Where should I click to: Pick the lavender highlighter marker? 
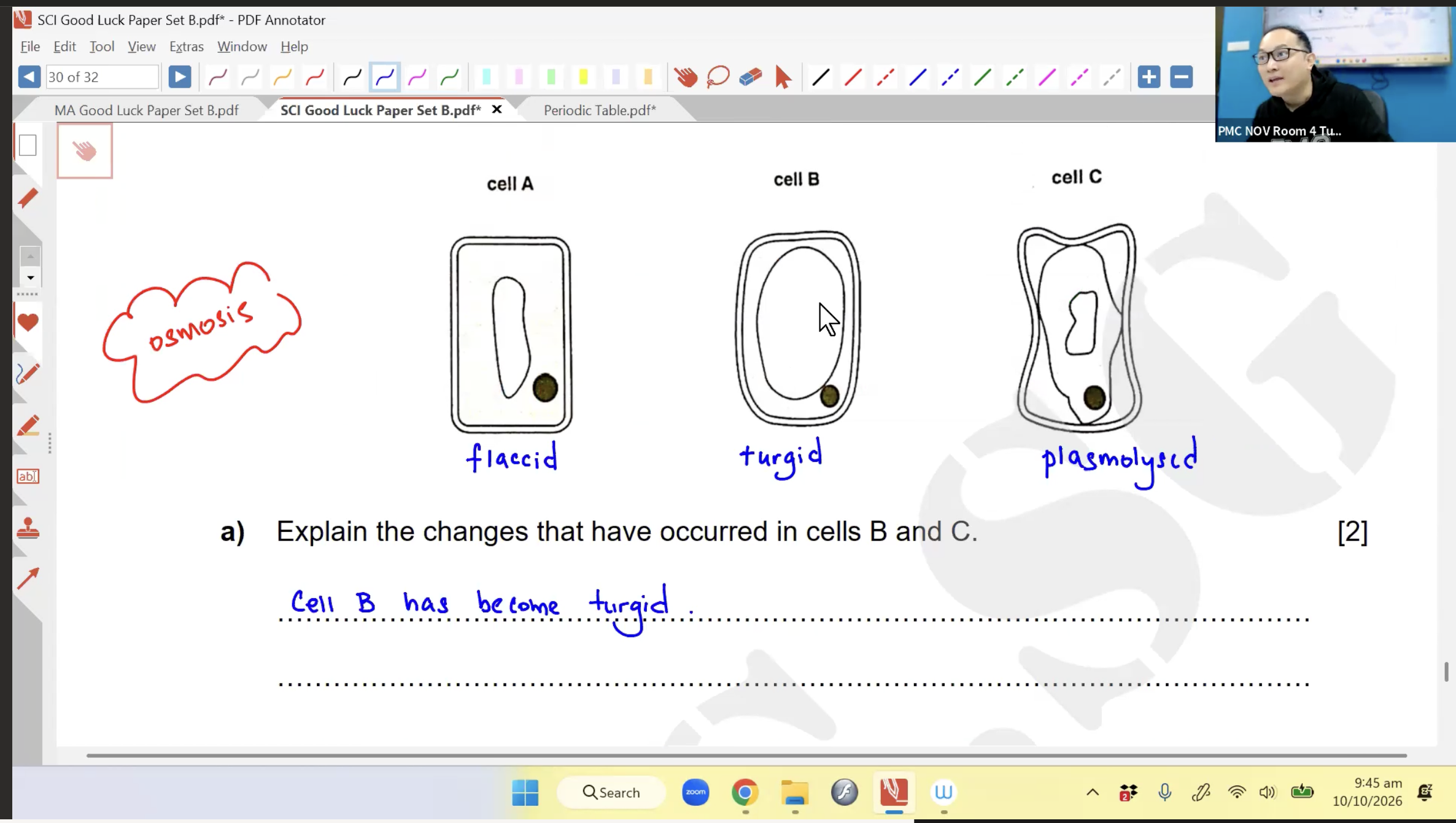pyautogui.click(x=616, y=77)
